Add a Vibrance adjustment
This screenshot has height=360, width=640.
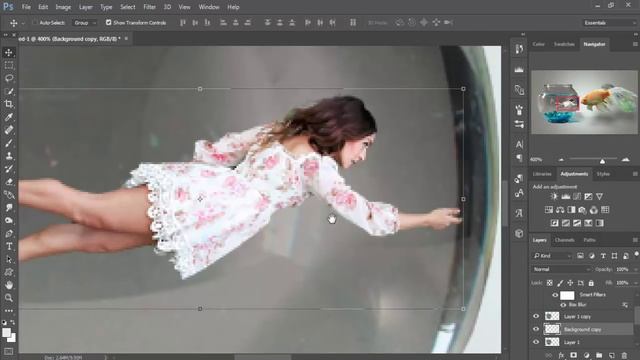coord(599,197)
